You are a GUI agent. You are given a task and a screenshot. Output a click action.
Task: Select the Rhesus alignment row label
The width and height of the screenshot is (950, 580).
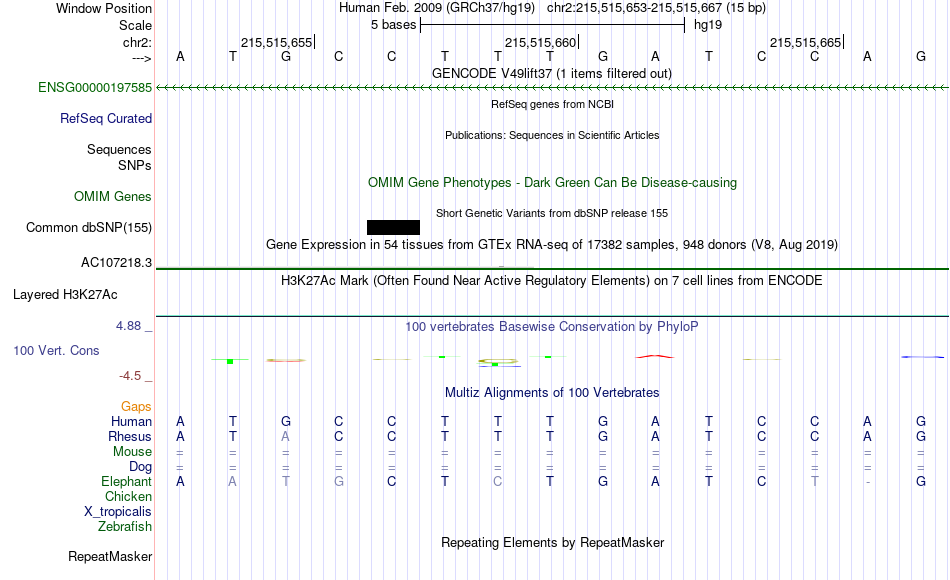pos(130,436)
